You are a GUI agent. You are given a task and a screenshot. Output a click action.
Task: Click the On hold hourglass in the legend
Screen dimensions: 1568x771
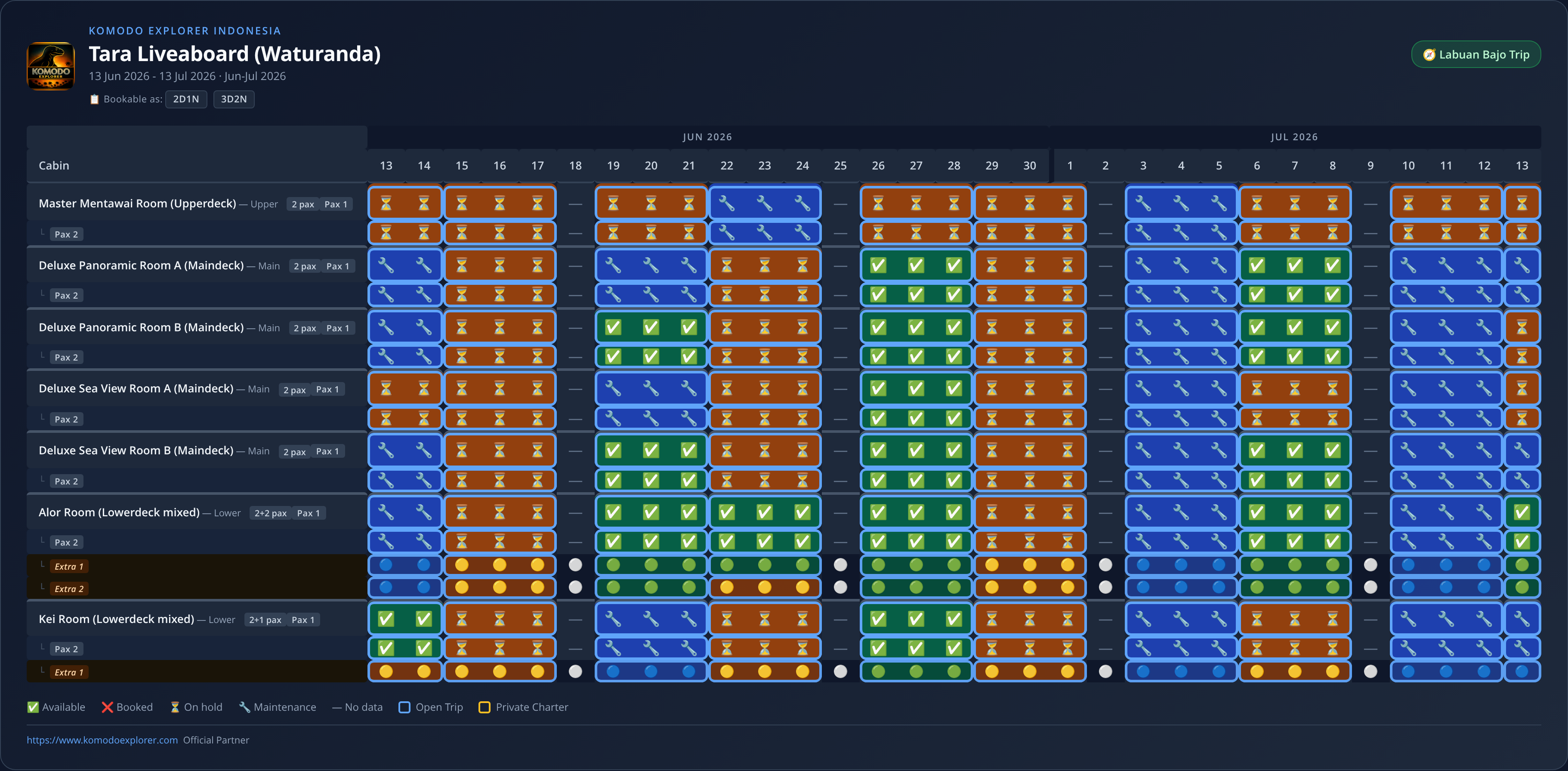pos(175,707)
